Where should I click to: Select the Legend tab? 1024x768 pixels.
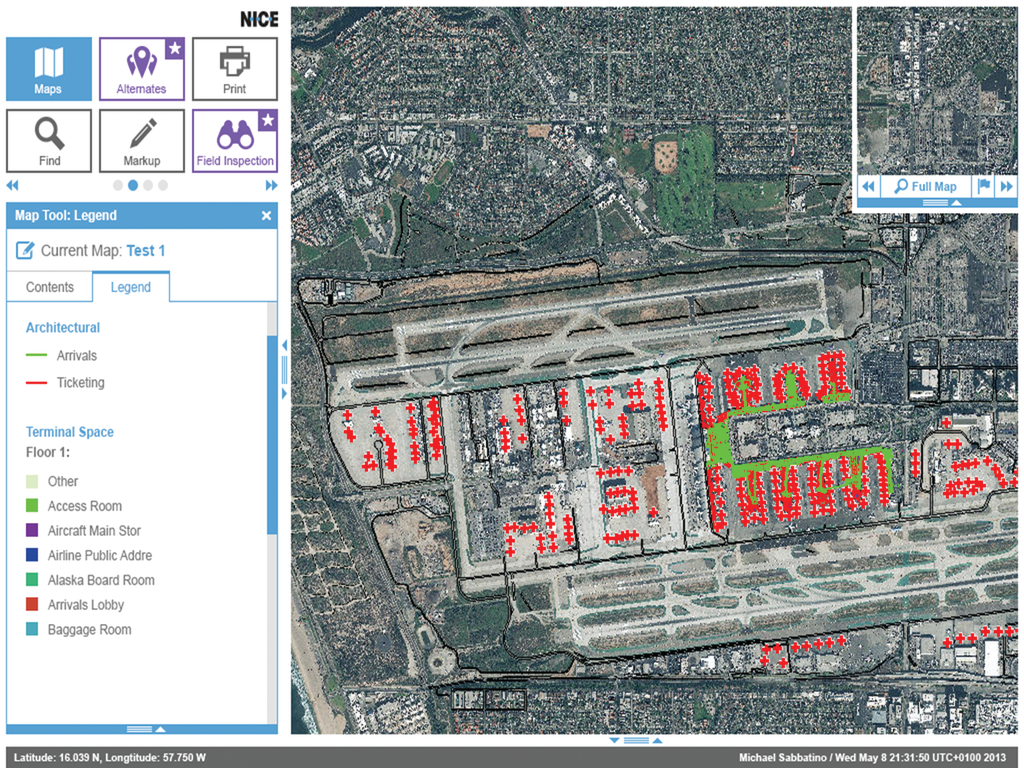pos(131,287)
